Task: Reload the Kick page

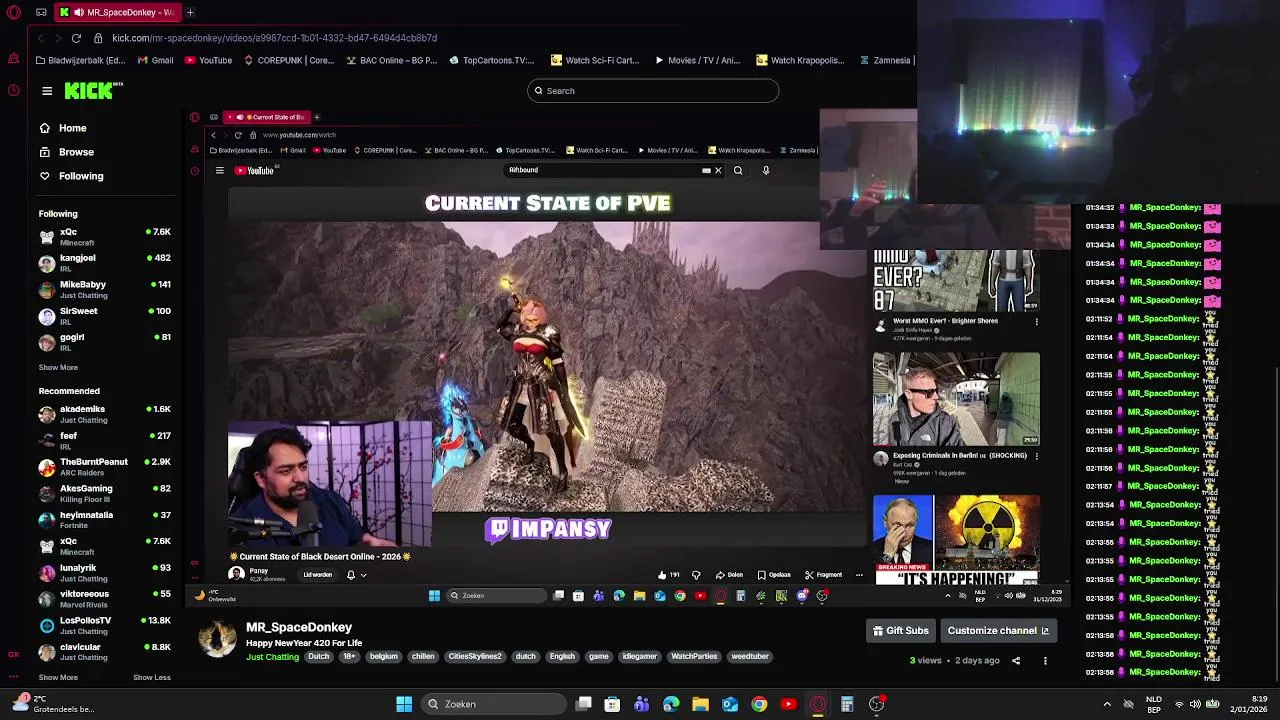Action: pos(76,38)
